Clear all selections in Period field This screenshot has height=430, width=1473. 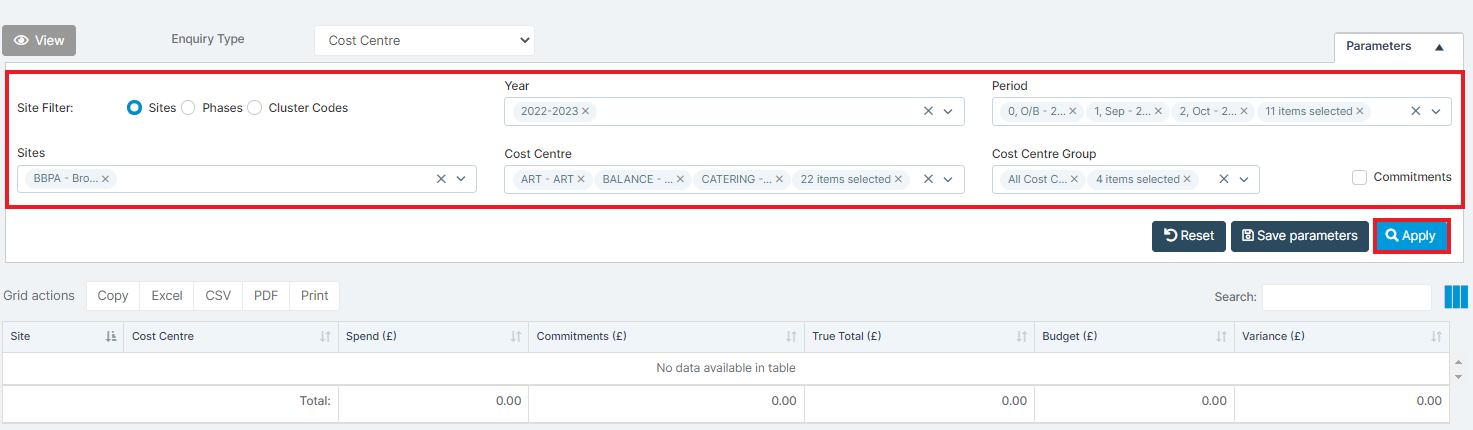pos(1415,111)
